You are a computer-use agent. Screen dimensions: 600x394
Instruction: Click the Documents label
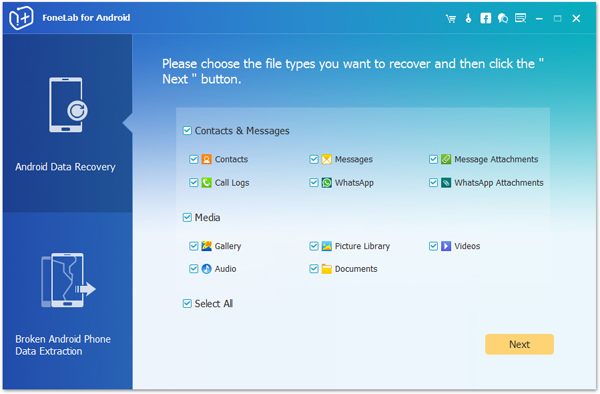tap(356, 269)
